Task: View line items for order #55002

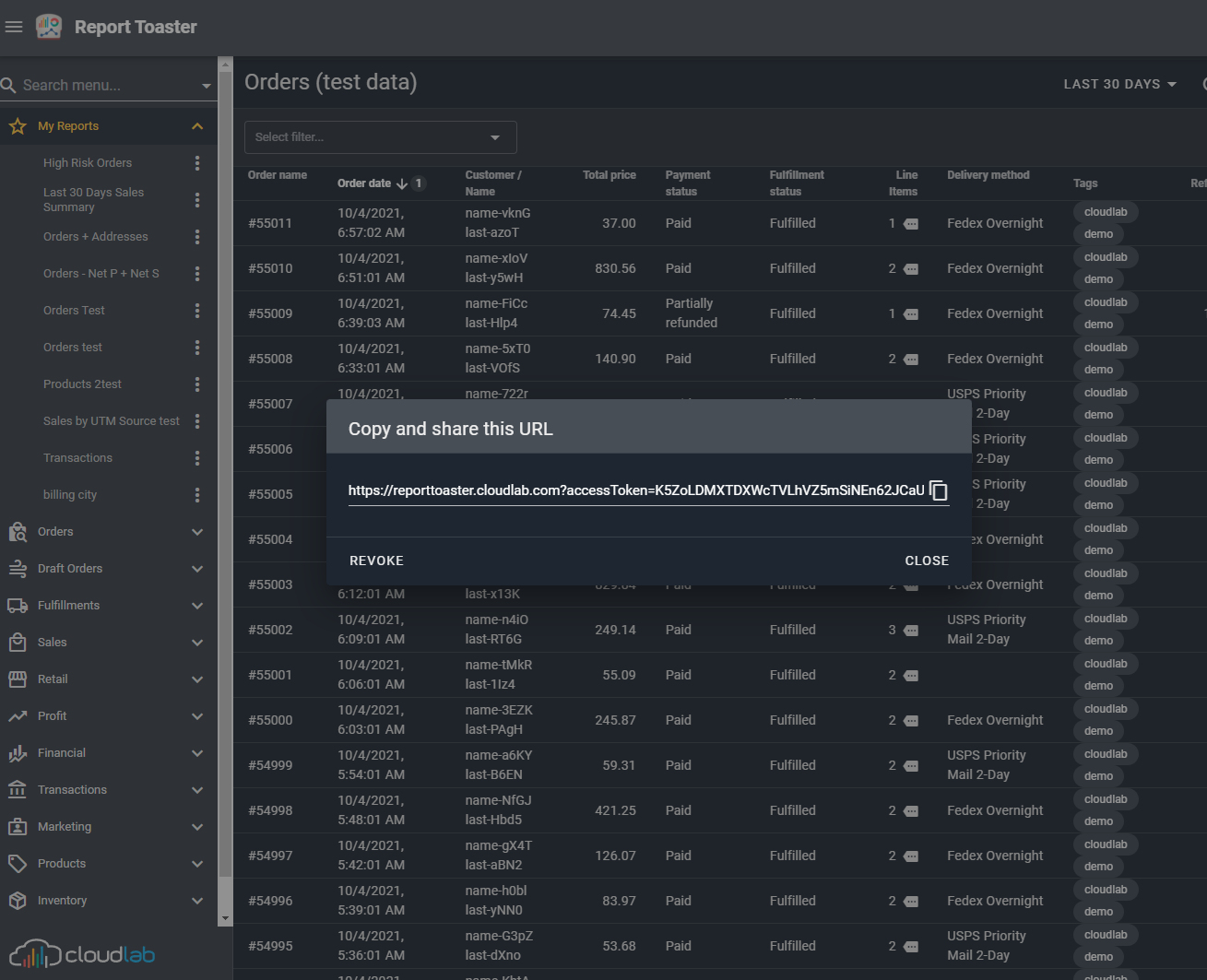Action: [911, 631]
